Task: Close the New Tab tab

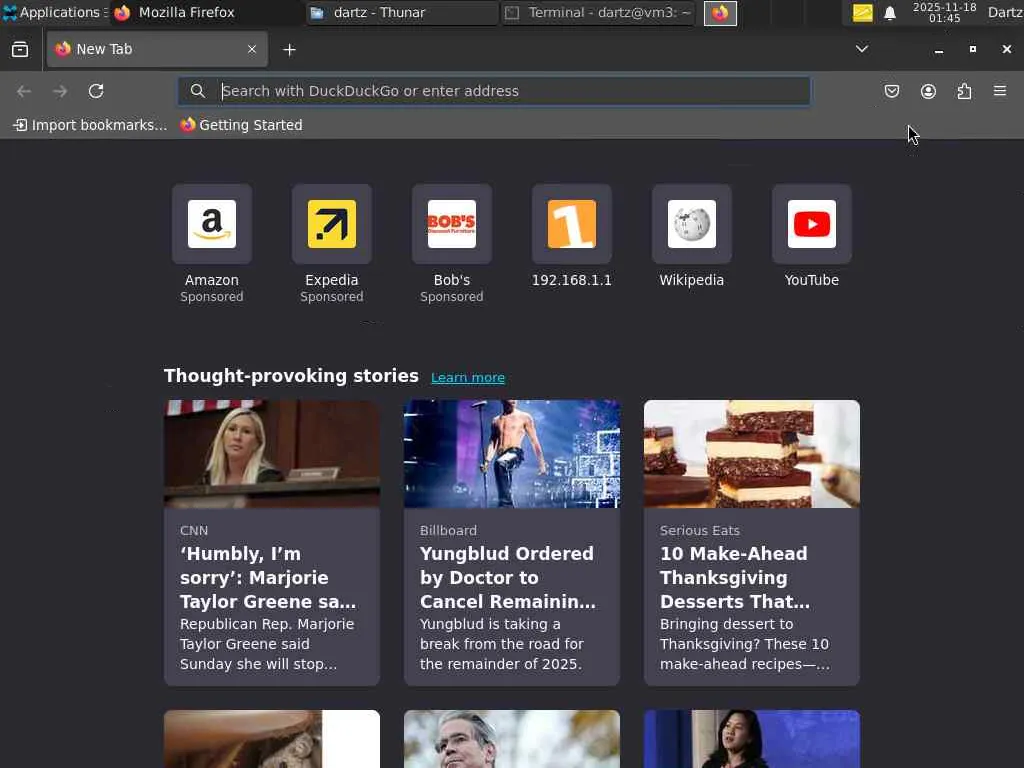Action: pyautogui.click(x=252, y=49)
